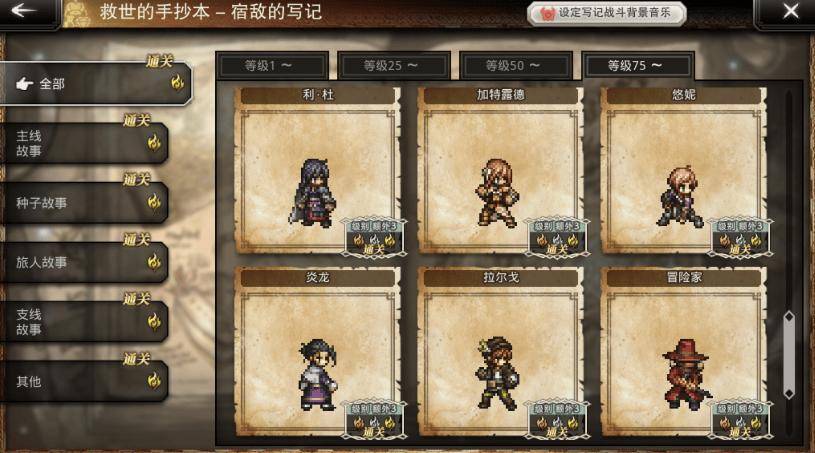Close the screen with the X button
The image size is (815, 453).
(x=791, y=10)
